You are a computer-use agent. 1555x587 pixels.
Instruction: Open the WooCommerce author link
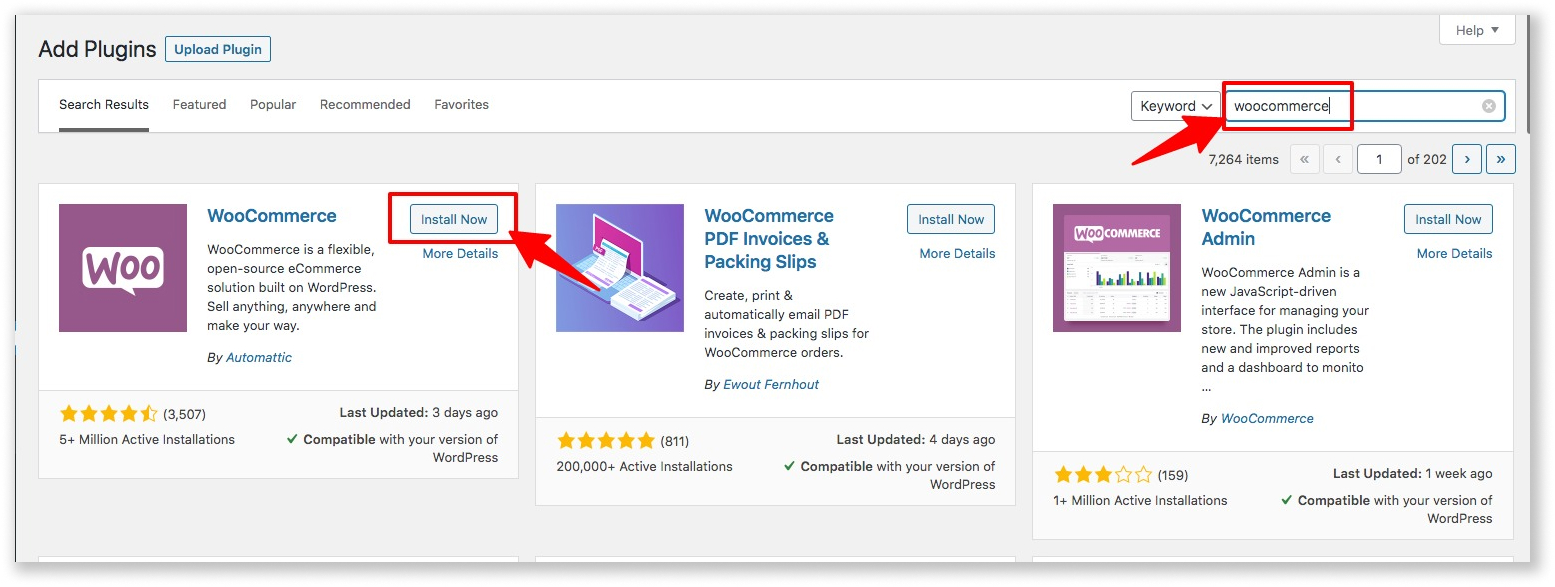(x=1267, y=419)
